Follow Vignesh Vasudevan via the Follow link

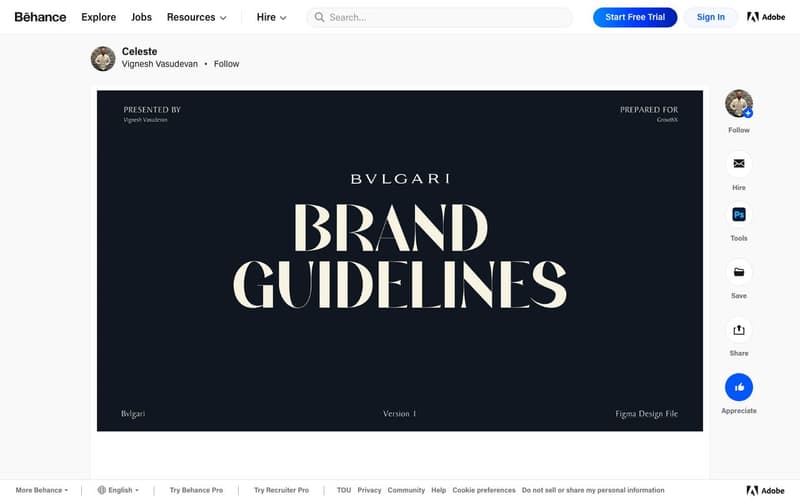[227, 64]
